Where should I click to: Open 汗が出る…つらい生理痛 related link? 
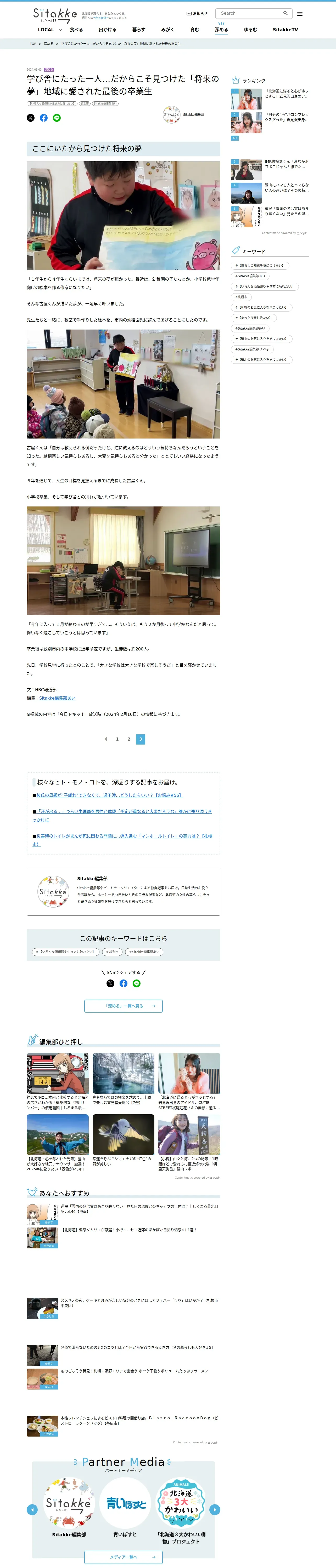122,815
